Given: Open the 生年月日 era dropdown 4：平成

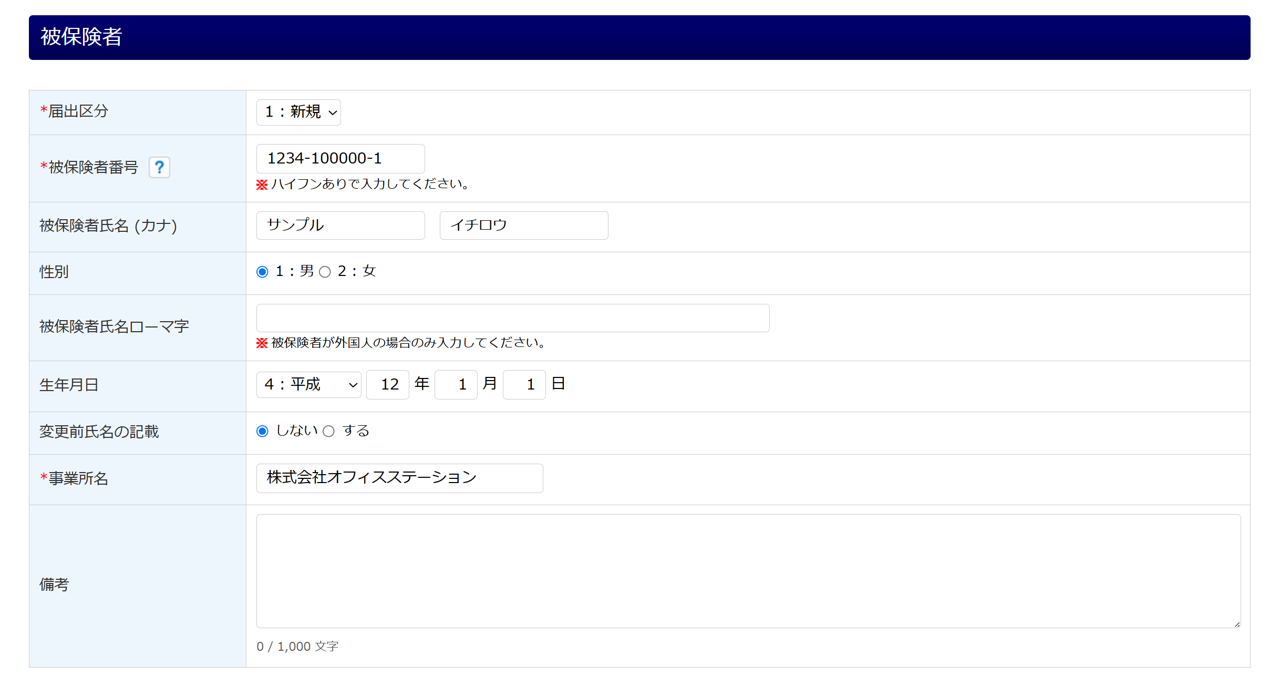Looking at the screenshot, I should [x=309, y=385].
